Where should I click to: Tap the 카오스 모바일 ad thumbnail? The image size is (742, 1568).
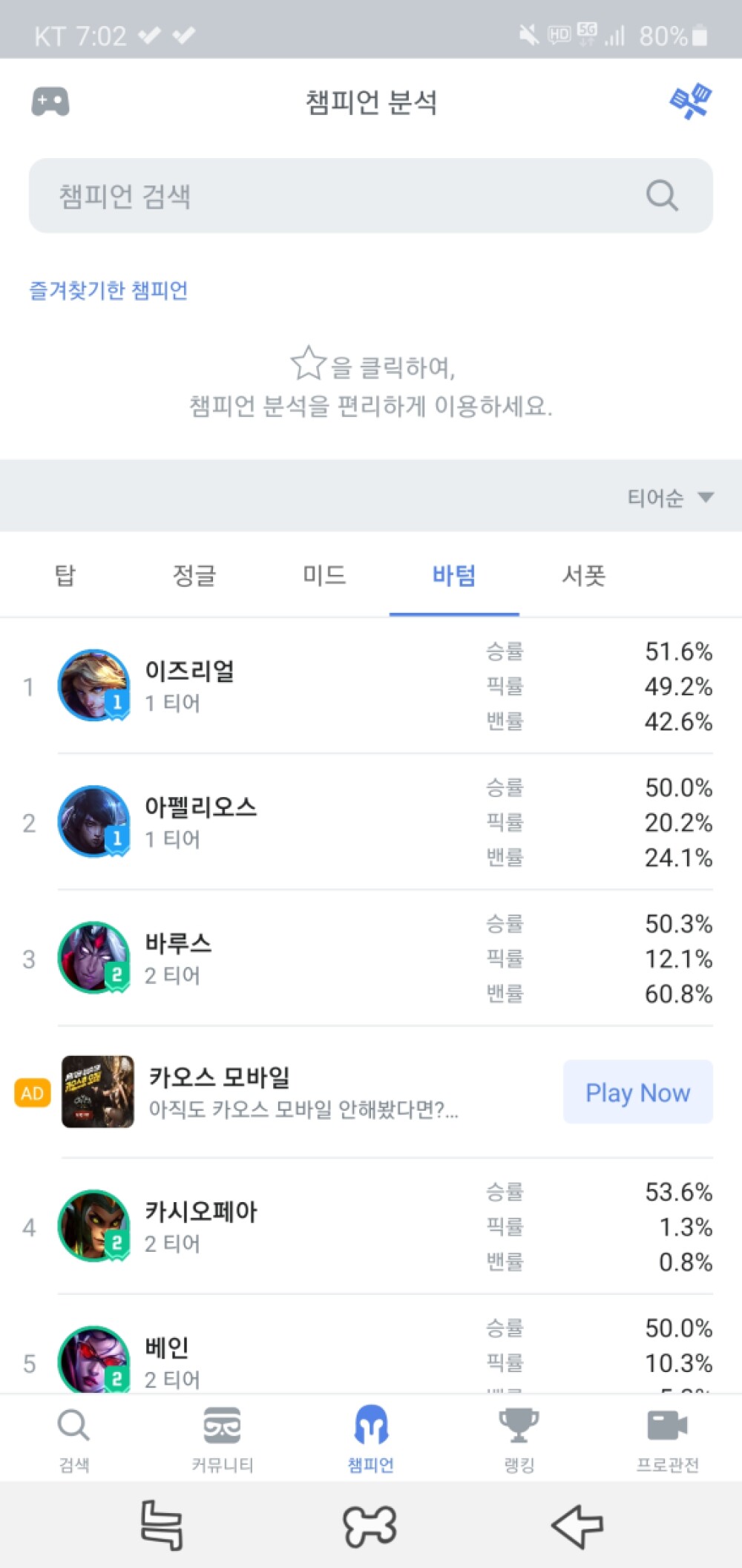point(97,1092)
